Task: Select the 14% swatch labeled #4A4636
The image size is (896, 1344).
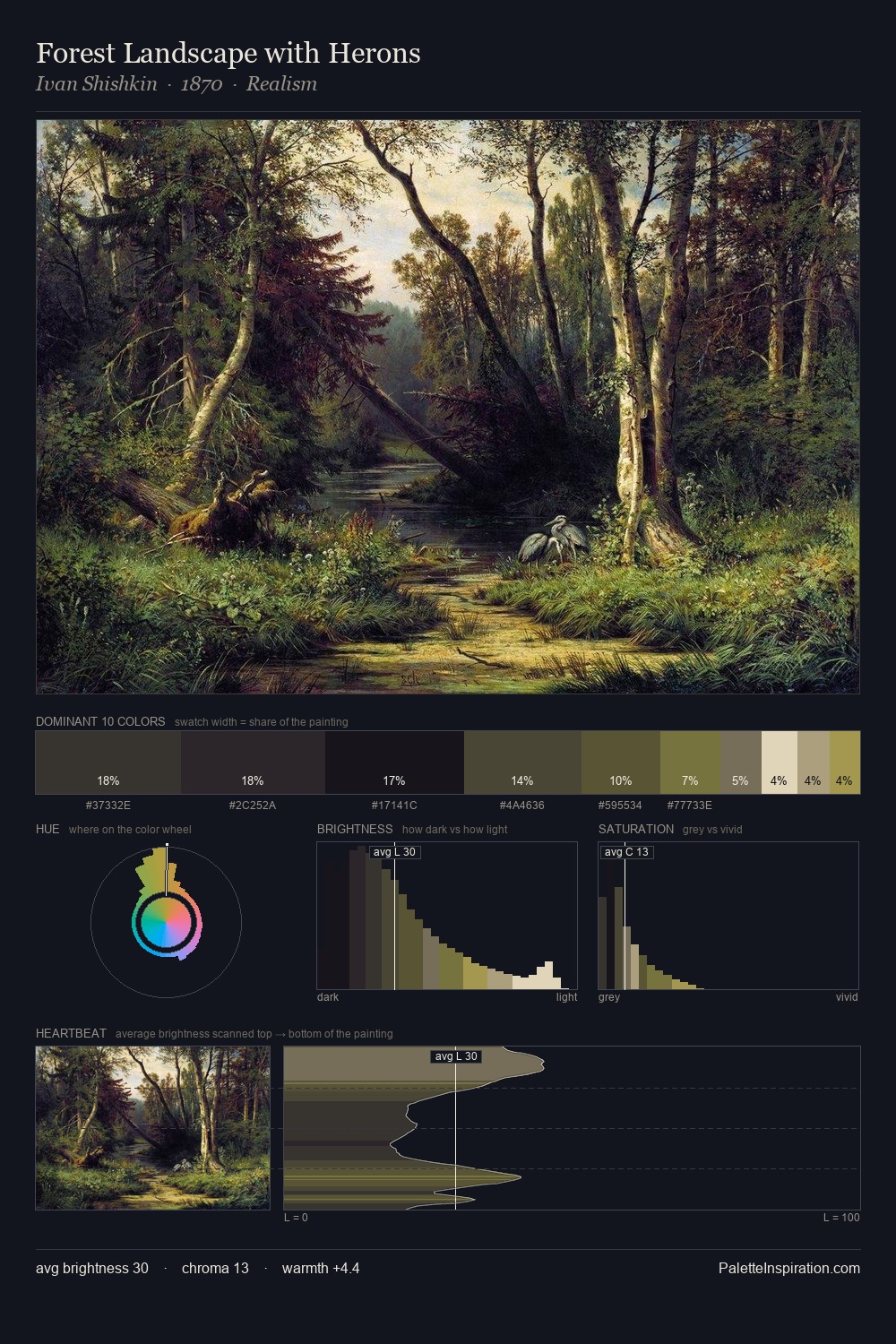Action: click(522, 762)
